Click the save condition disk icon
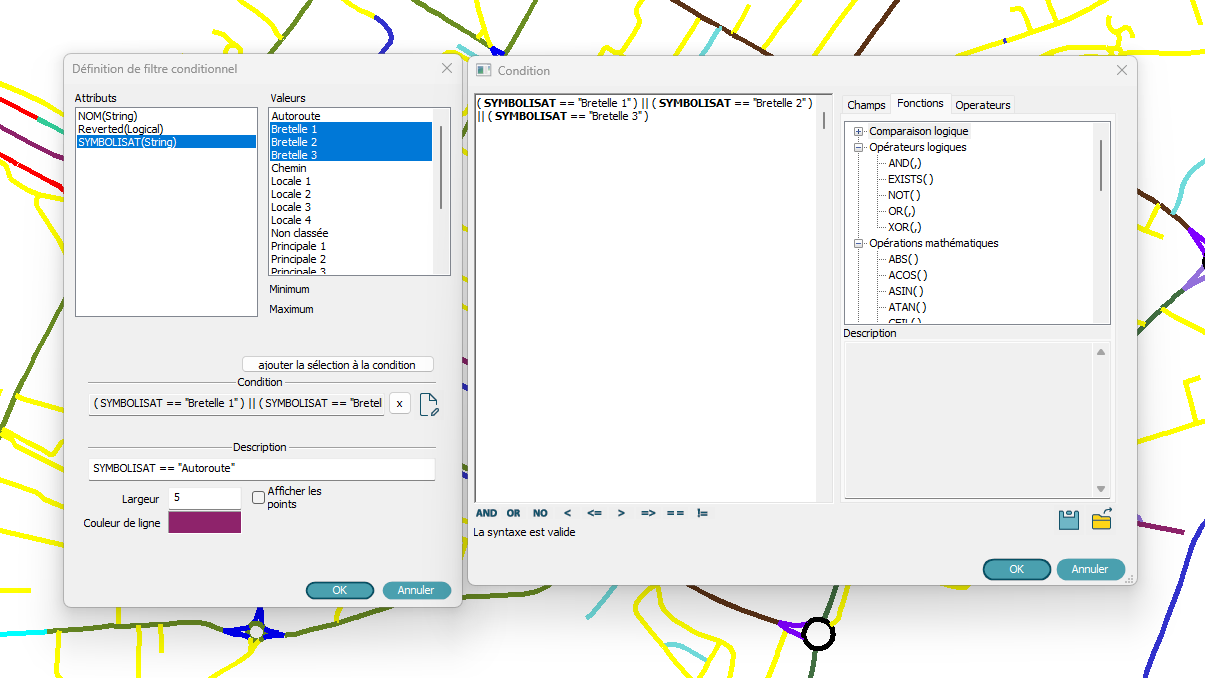1205x678 pixels. (x=1068, y=520)
